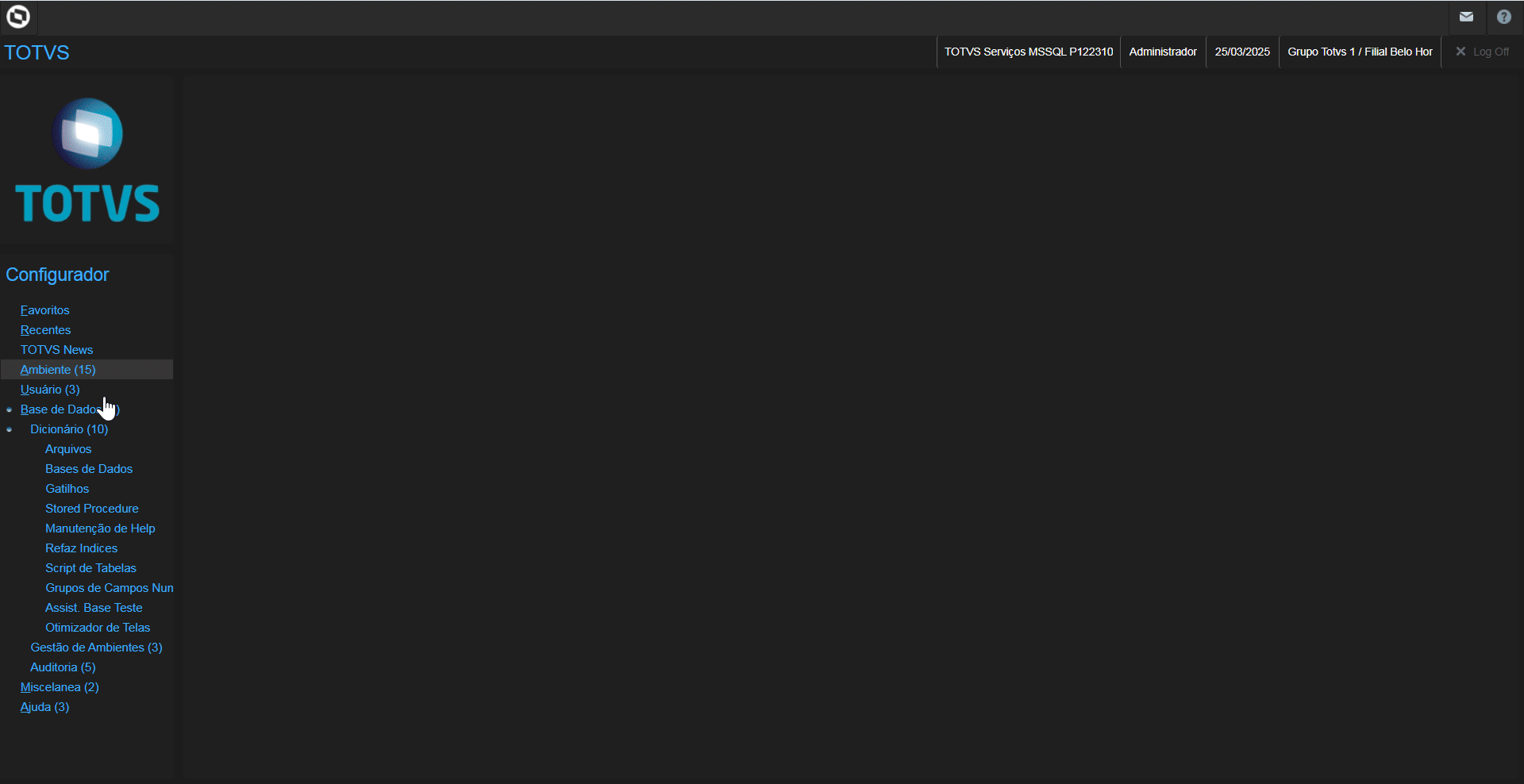Click the TOTVS title text in header
This screenshot has height=784, width=1524.
(x=37, y=52)
